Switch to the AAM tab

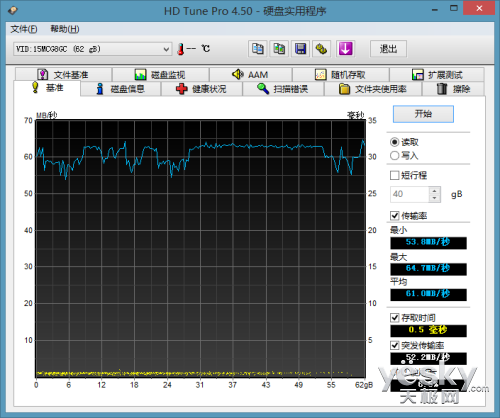[x=251, y=74]
